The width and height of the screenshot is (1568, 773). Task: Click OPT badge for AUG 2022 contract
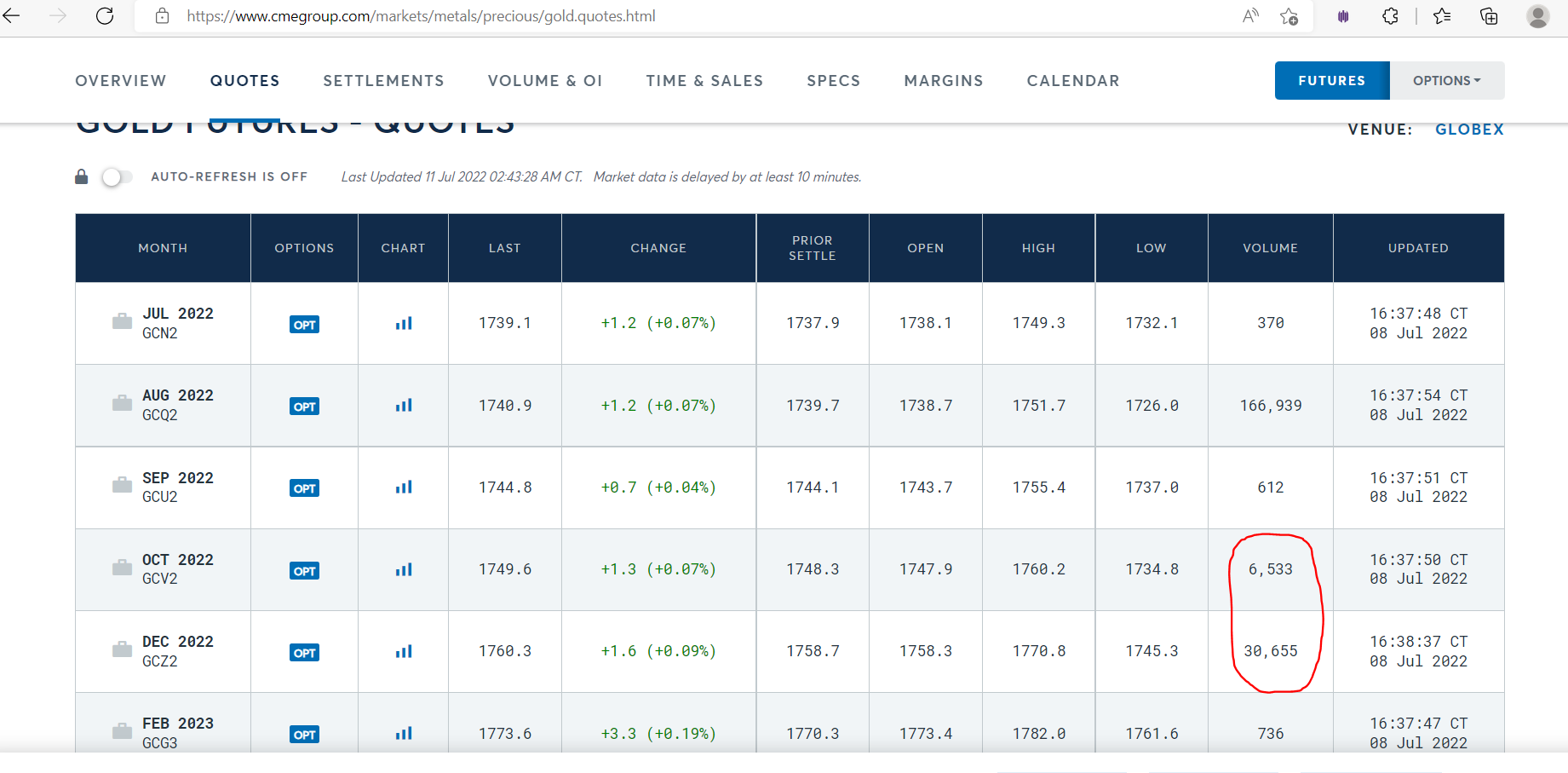click(x=304, y=407)
